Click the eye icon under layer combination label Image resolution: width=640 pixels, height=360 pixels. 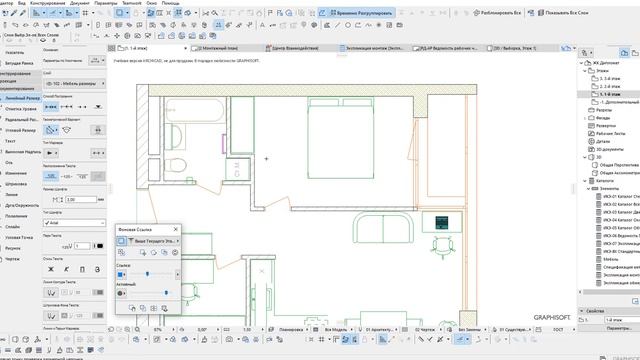43,40
